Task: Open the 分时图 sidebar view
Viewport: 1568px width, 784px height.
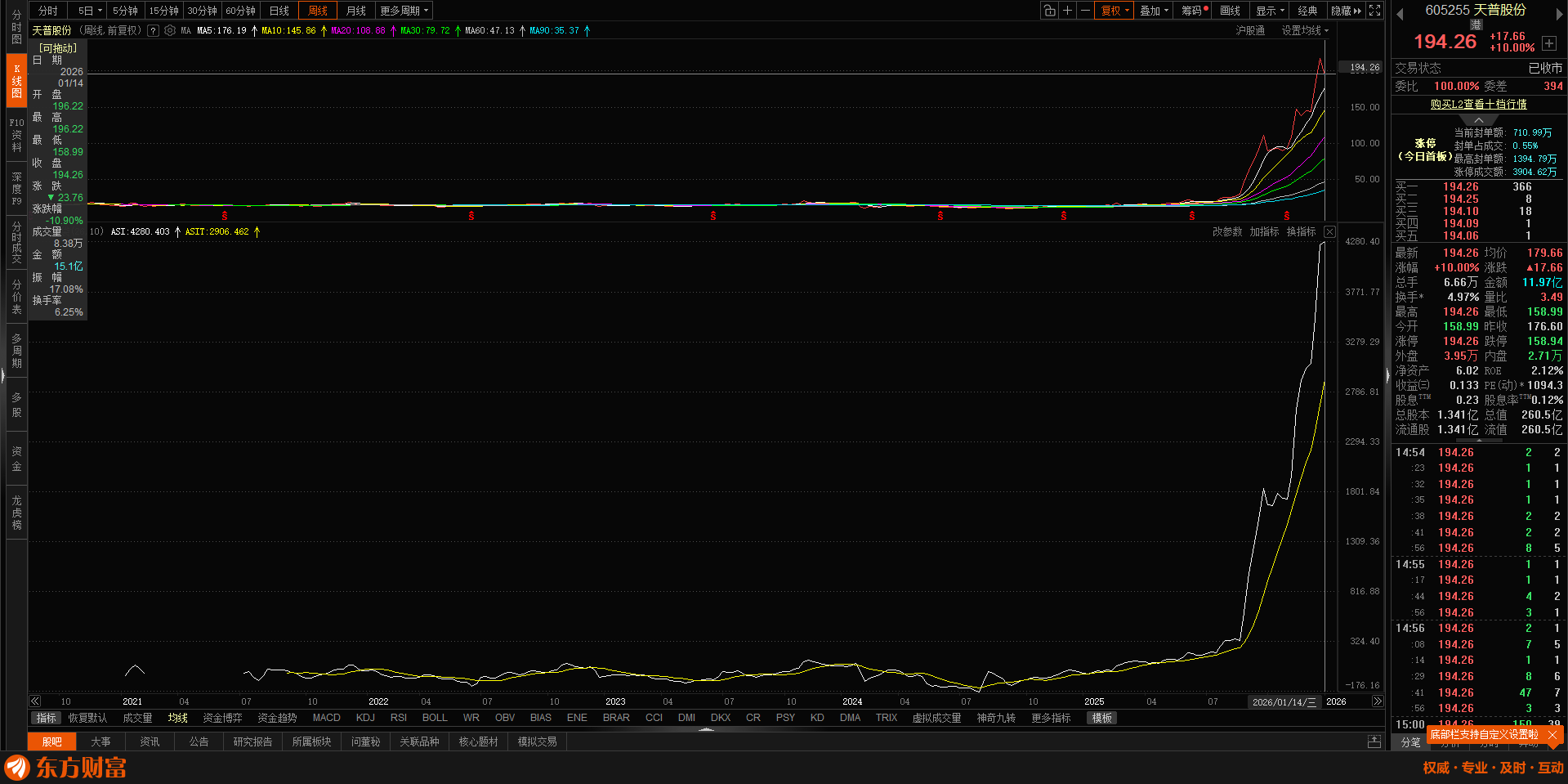Action: click(16, 27)
